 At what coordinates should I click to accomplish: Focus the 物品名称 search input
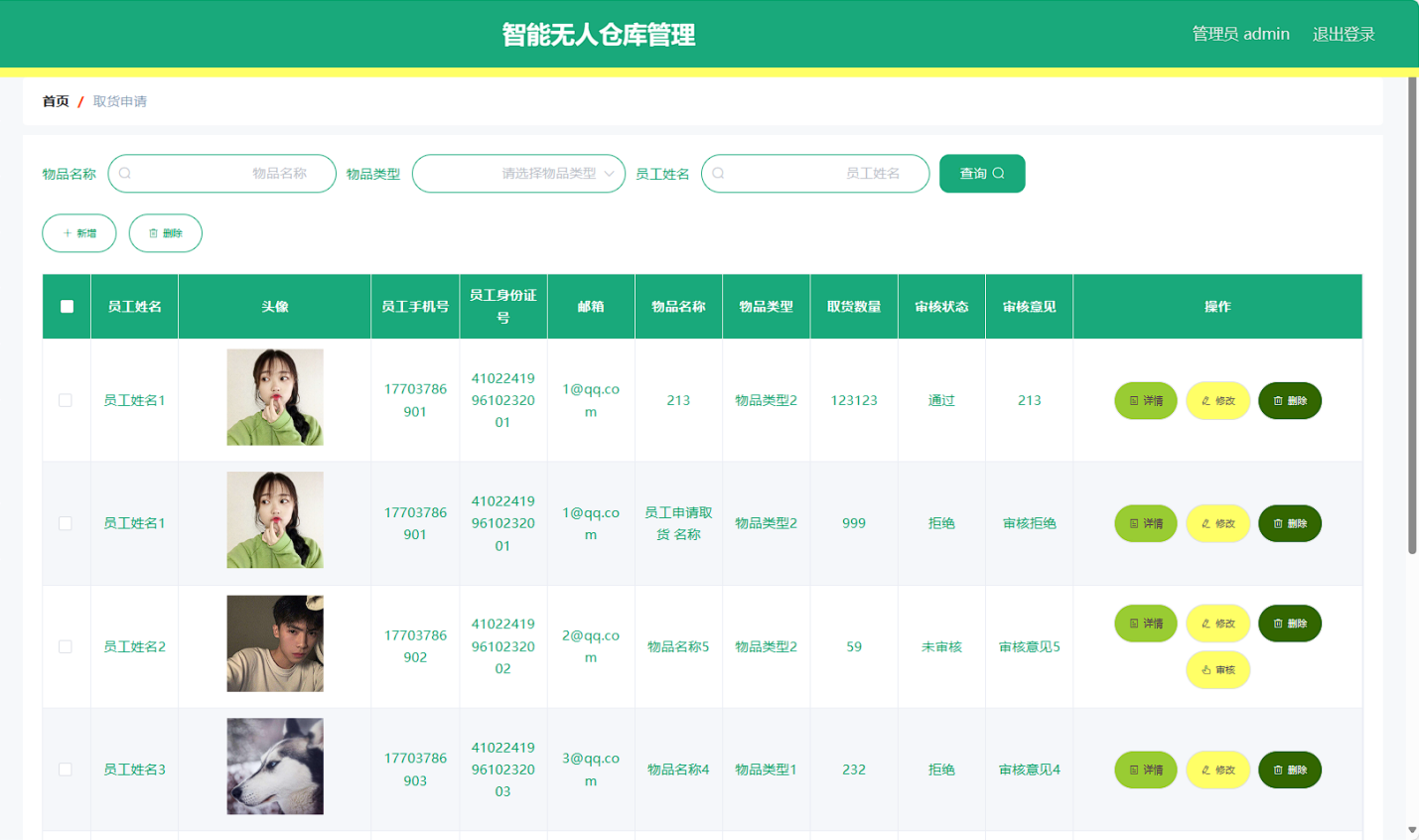(x=222, y=174)
